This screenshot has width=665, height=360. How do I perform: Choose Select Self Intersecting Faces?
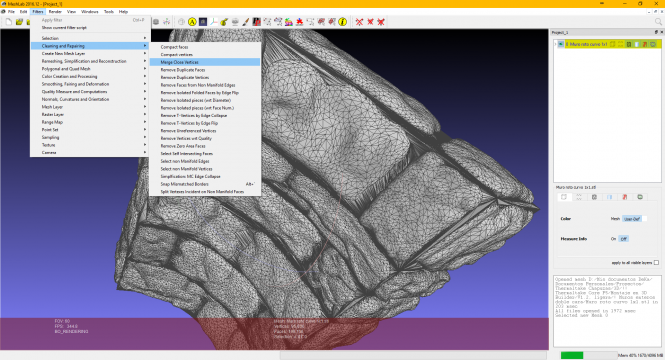pyautogui.click(x=205, y=153)
